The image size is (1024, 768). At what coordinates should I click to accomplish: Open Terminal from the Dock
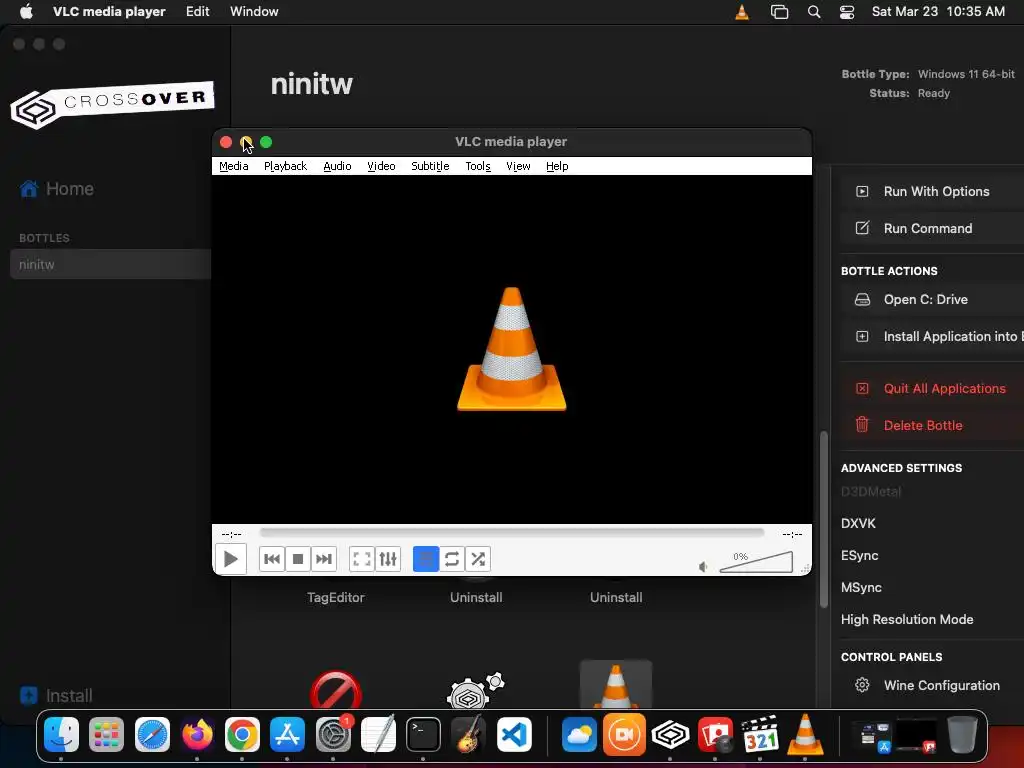pyautogui.click(x=423, y=734)
